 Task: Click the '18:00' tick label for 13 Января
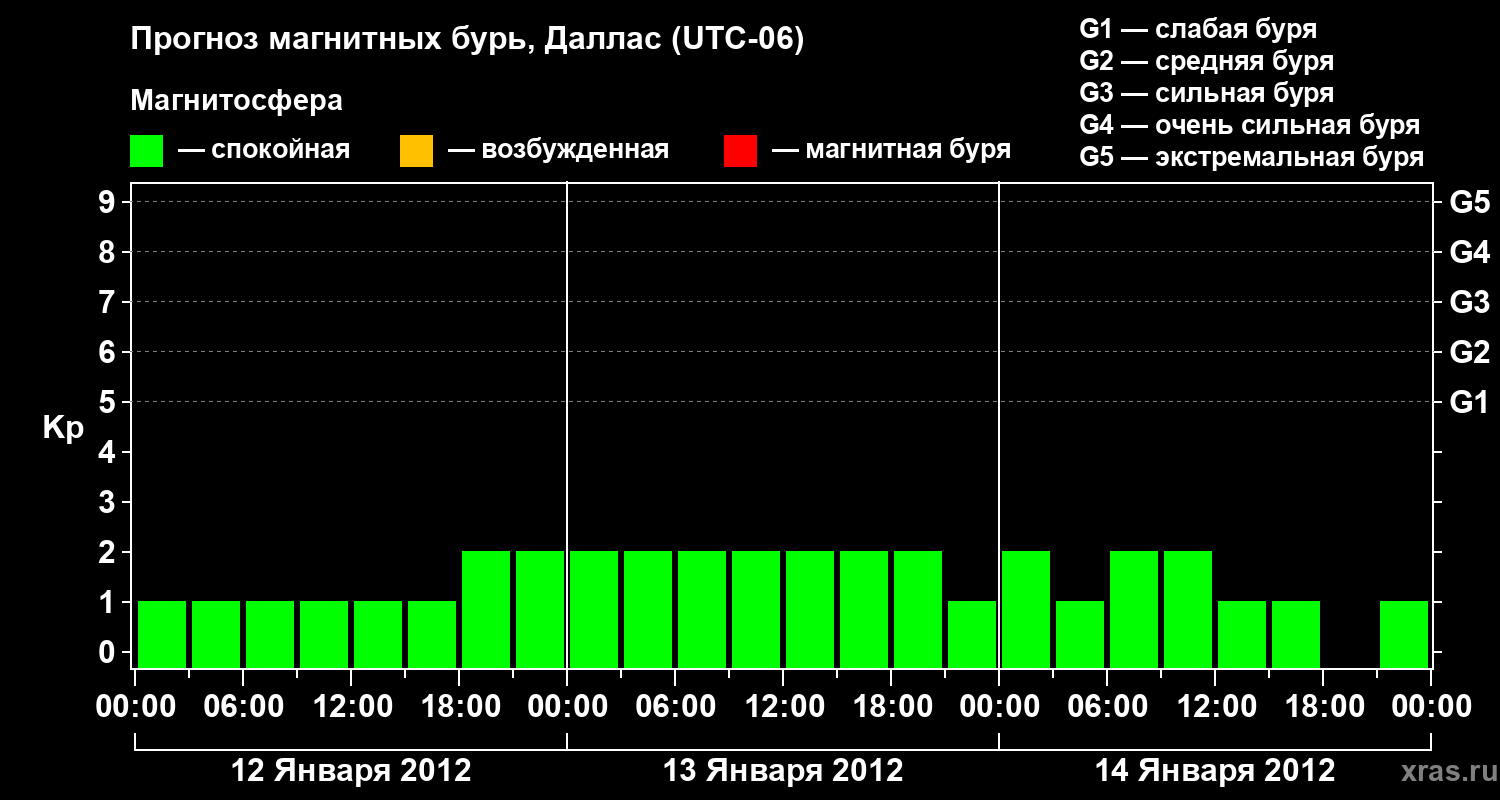(891, 707)
